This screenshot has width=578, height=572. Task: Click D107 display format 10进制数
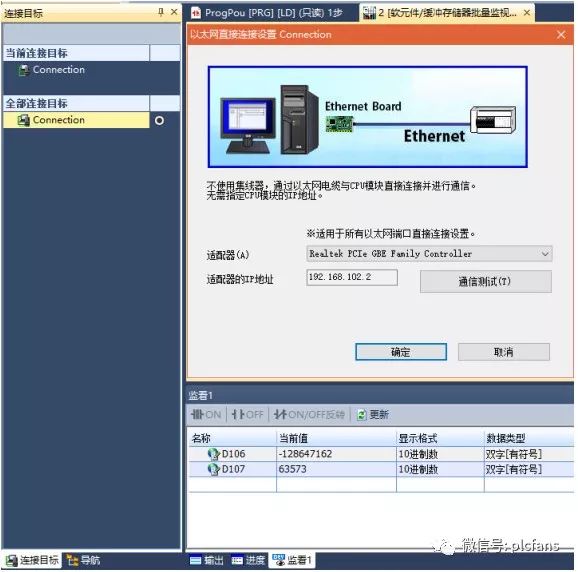tap(418, 469)
